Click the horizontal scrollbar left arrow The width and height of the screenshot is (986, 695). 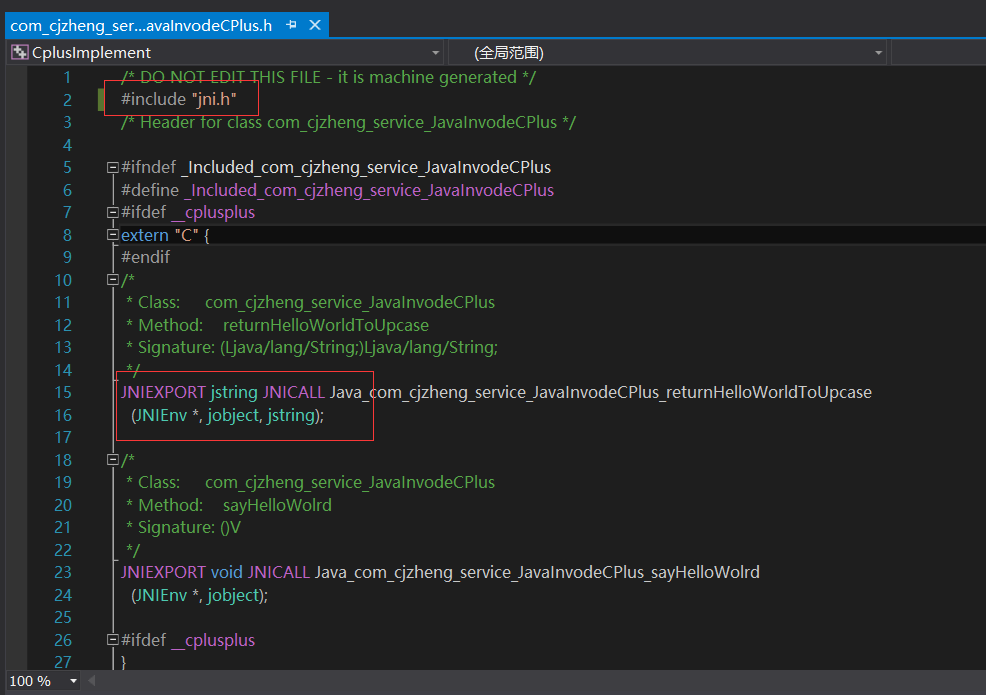[93, 681]
